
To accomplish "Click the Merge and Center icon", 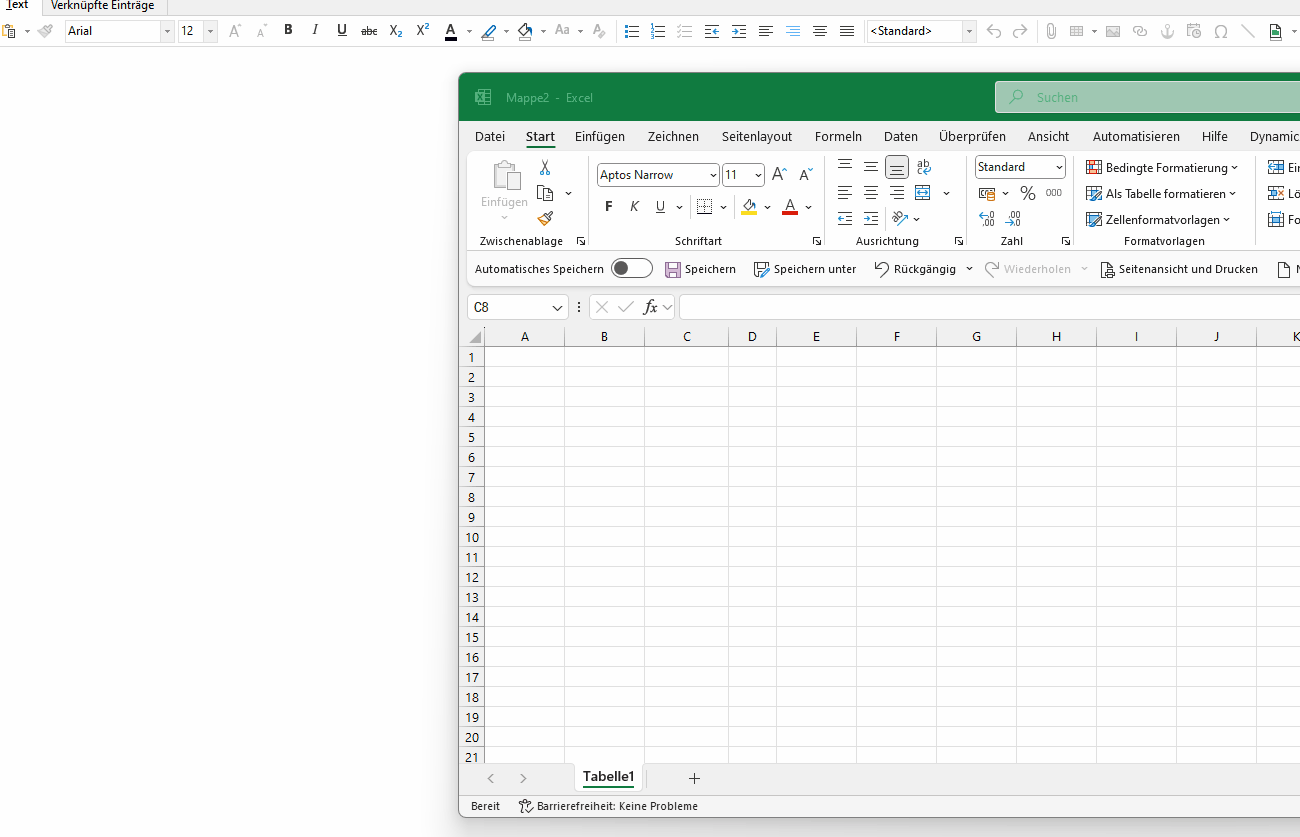I will 923,193.
